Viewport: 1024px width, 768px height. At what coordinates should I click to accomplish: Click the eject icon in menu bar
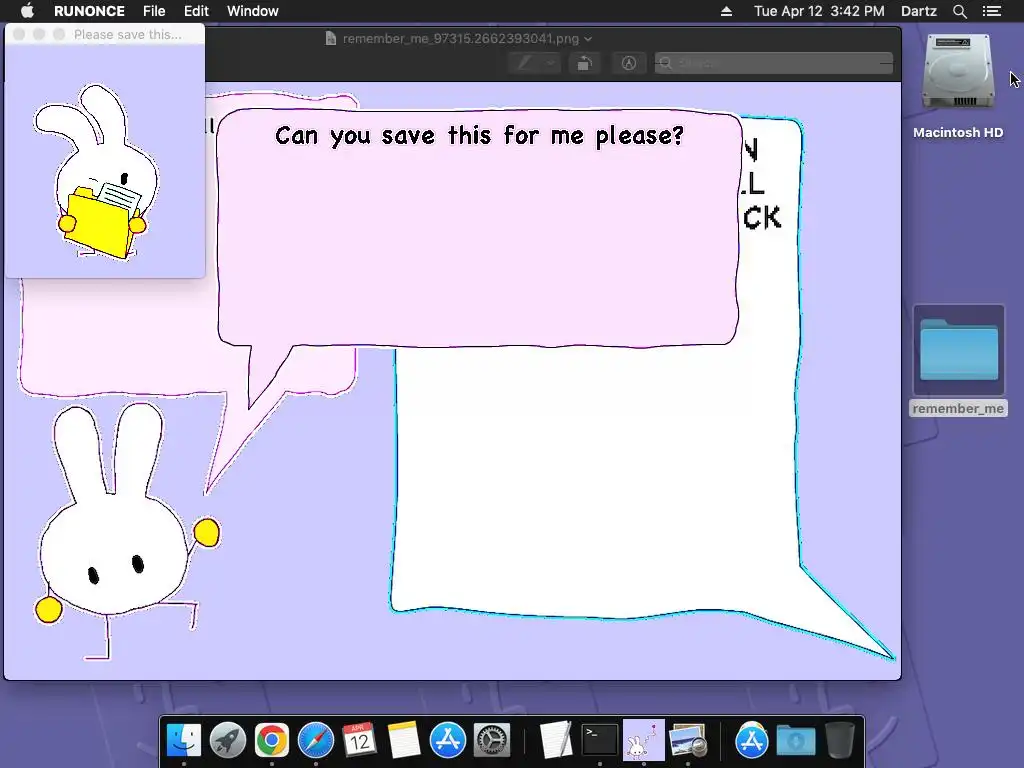[x=726, y=11]
